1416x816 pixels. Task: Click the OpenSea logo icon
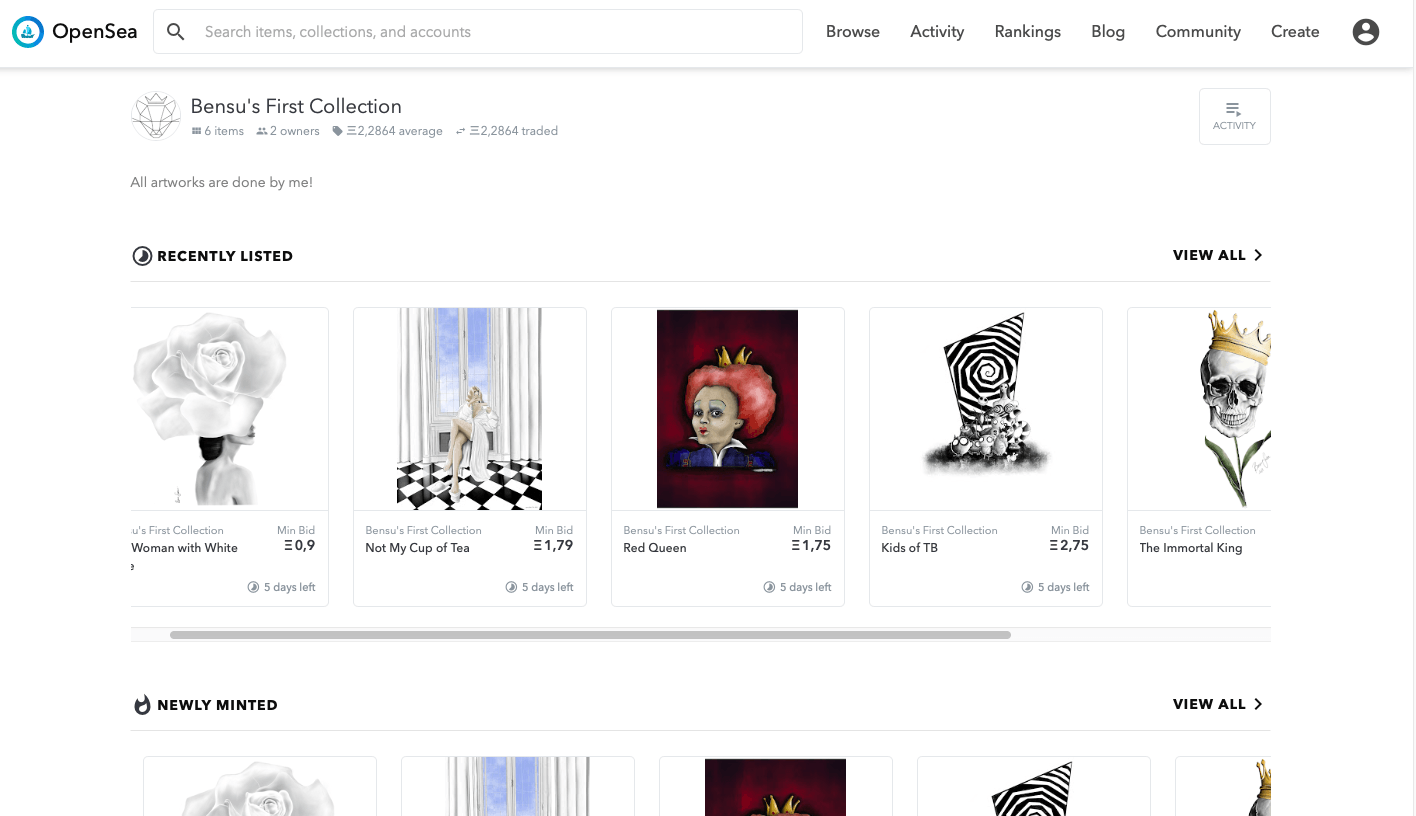tap(28, 32)
